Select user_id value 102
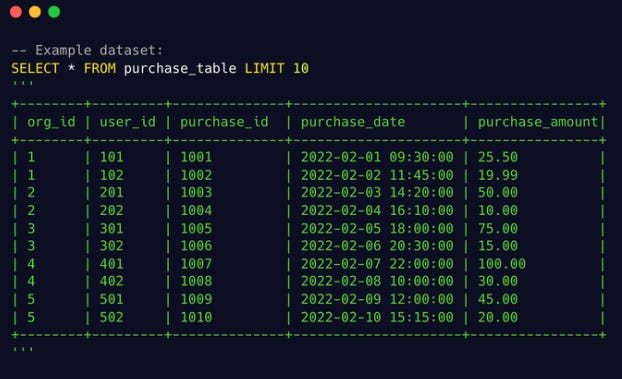The width and height of the screenshot is (622, 379). (111, 175)
